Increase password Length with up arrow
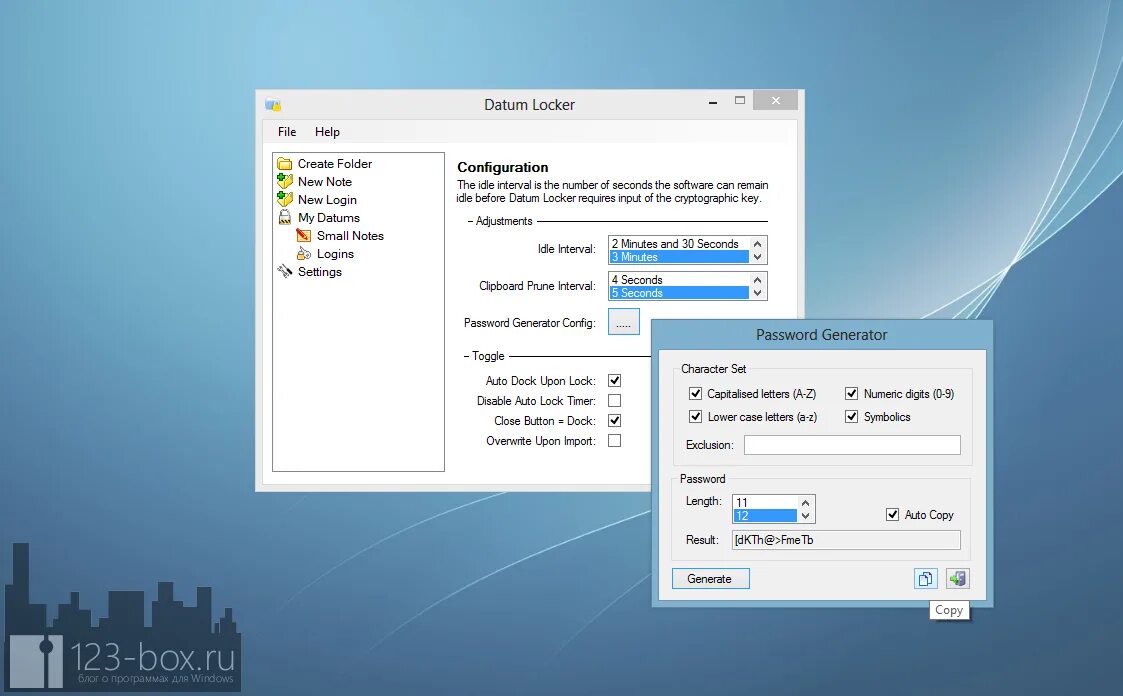This screenshot has height=696, width=1123. tap(806, 503)
